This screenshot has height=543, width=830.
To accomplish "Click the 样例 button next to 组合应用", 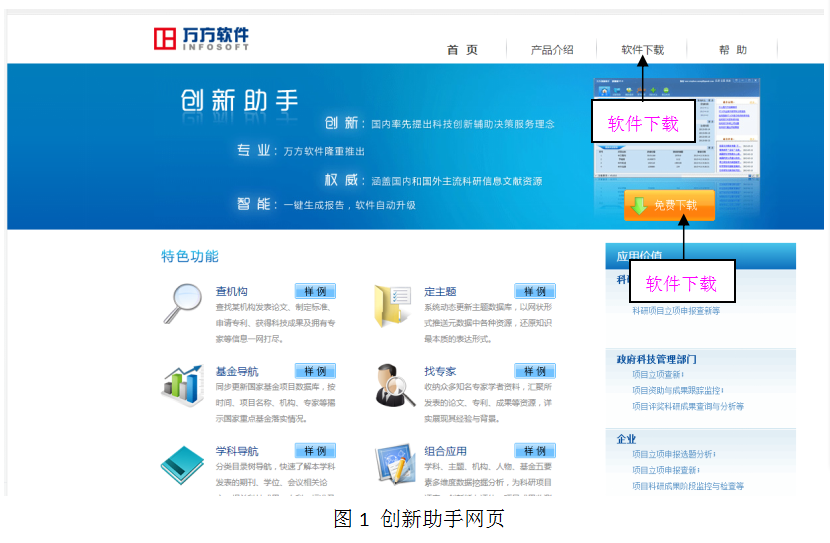I will 535,451.
